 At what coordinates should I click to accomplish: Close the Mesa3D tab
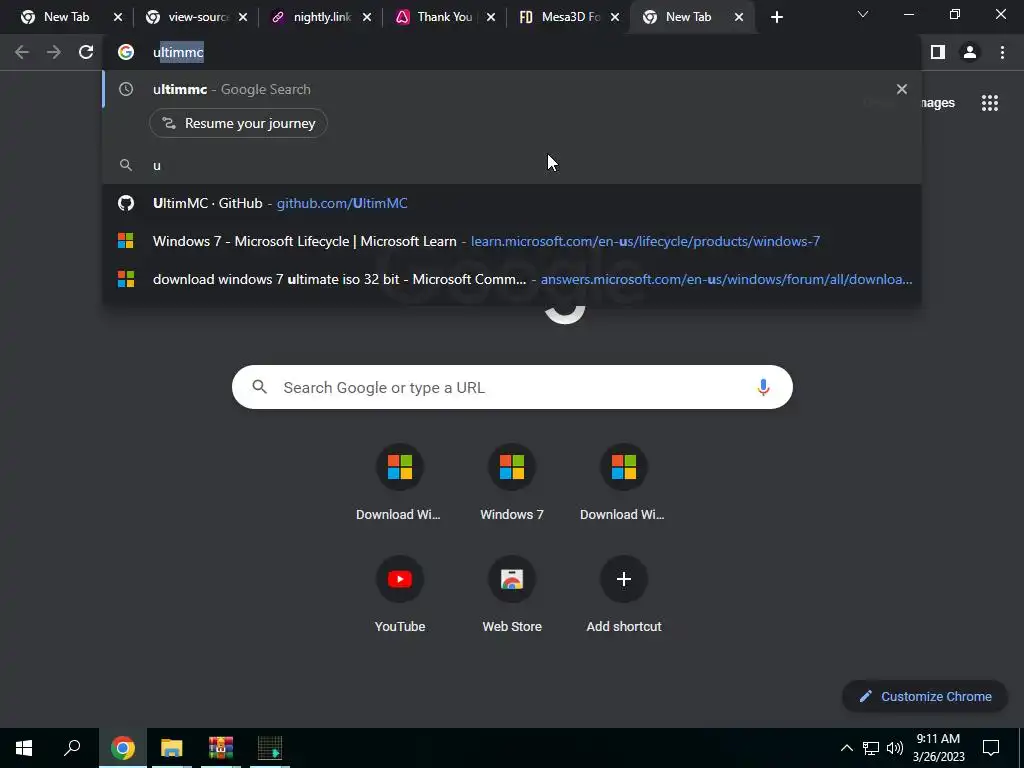(615, 18)
